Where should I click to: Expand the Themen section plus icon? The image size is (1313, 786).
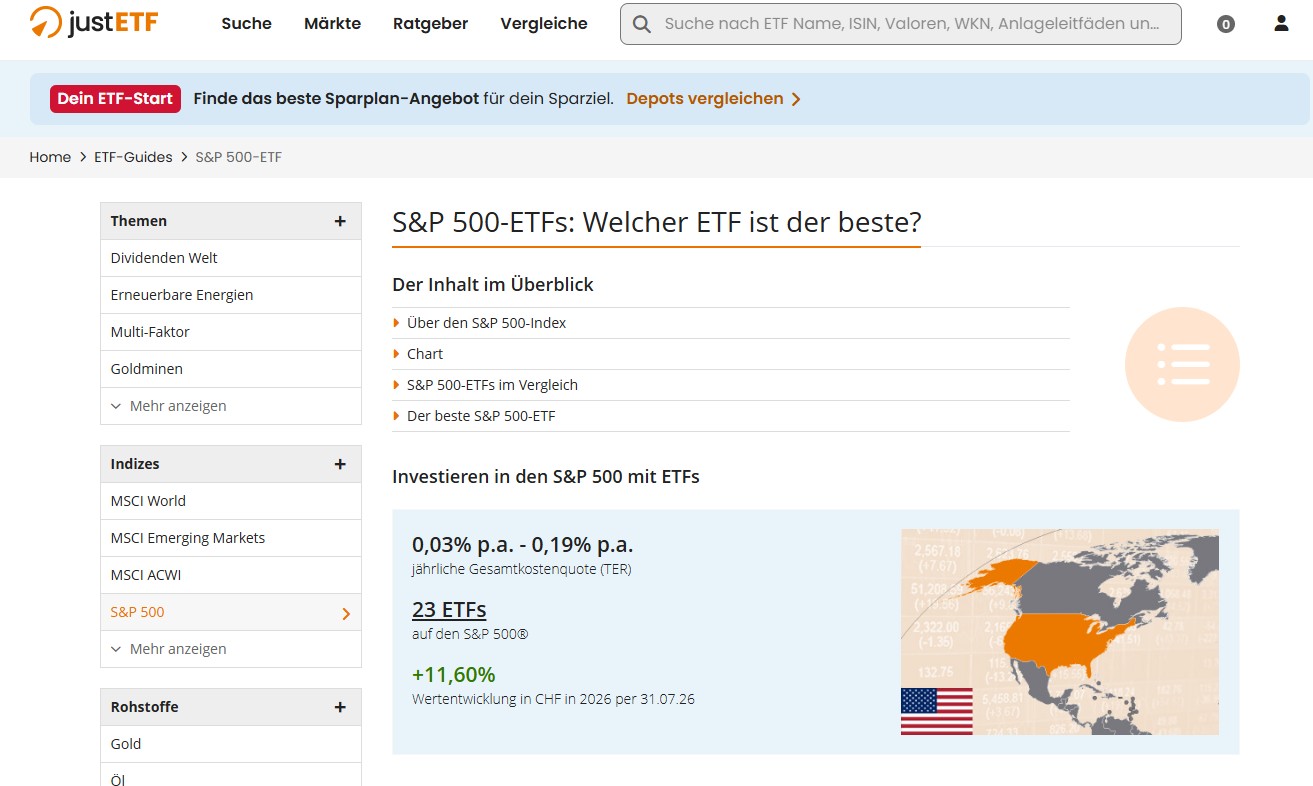point(340,221)
